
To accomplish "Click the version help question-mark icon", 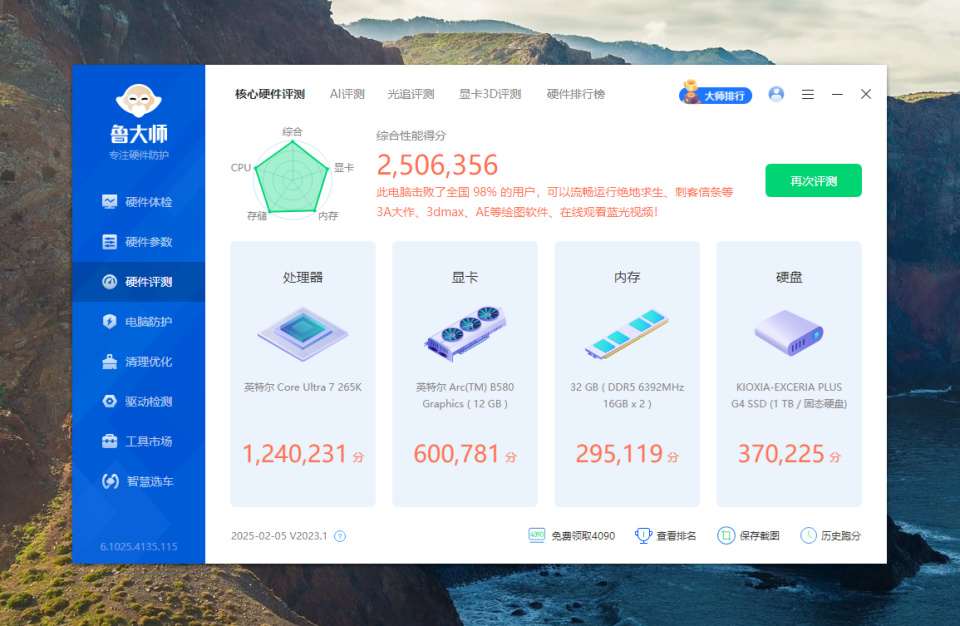I will [x=340, y=537].
